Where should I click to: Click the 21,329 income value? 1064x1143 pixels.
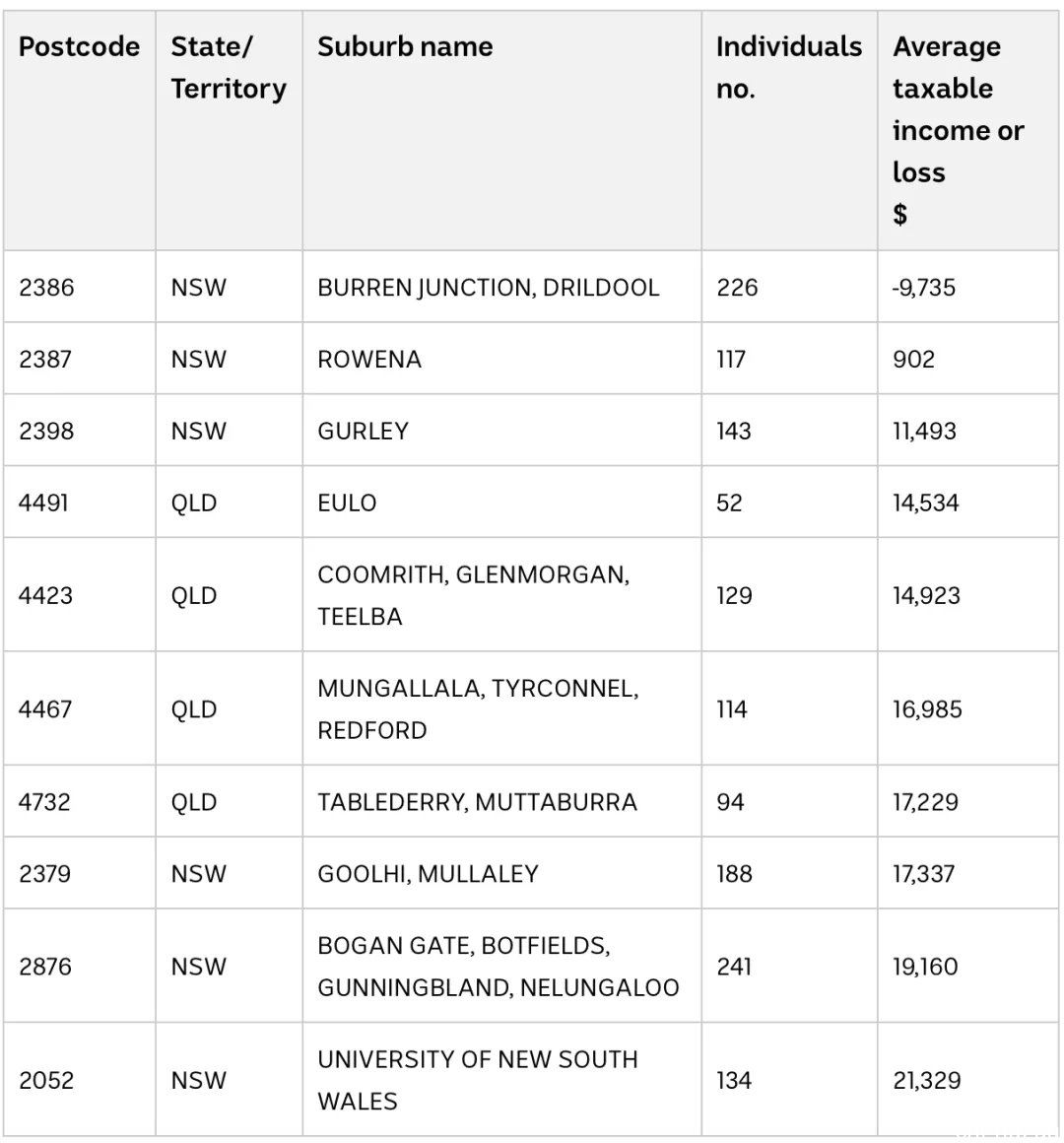click(x=927, y=1080)
